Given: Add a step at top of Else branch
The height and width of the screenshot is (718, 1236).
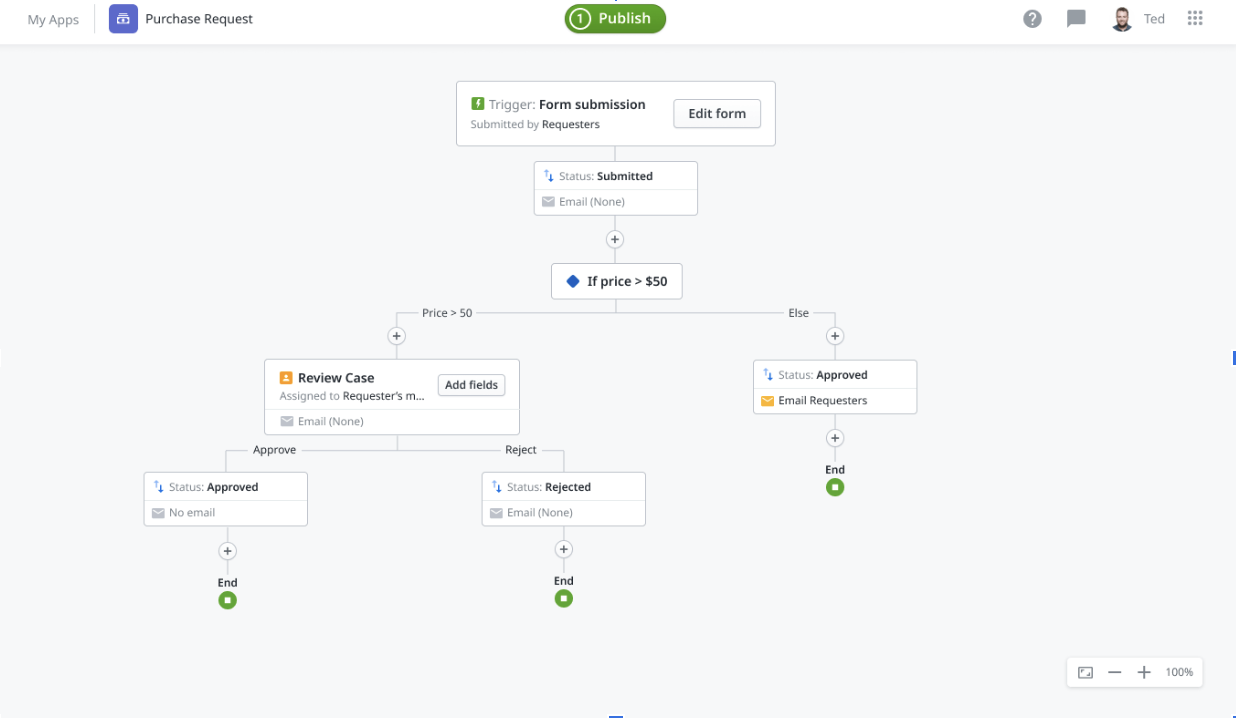Looking at the screenshot, I should [x=835, y=337].
